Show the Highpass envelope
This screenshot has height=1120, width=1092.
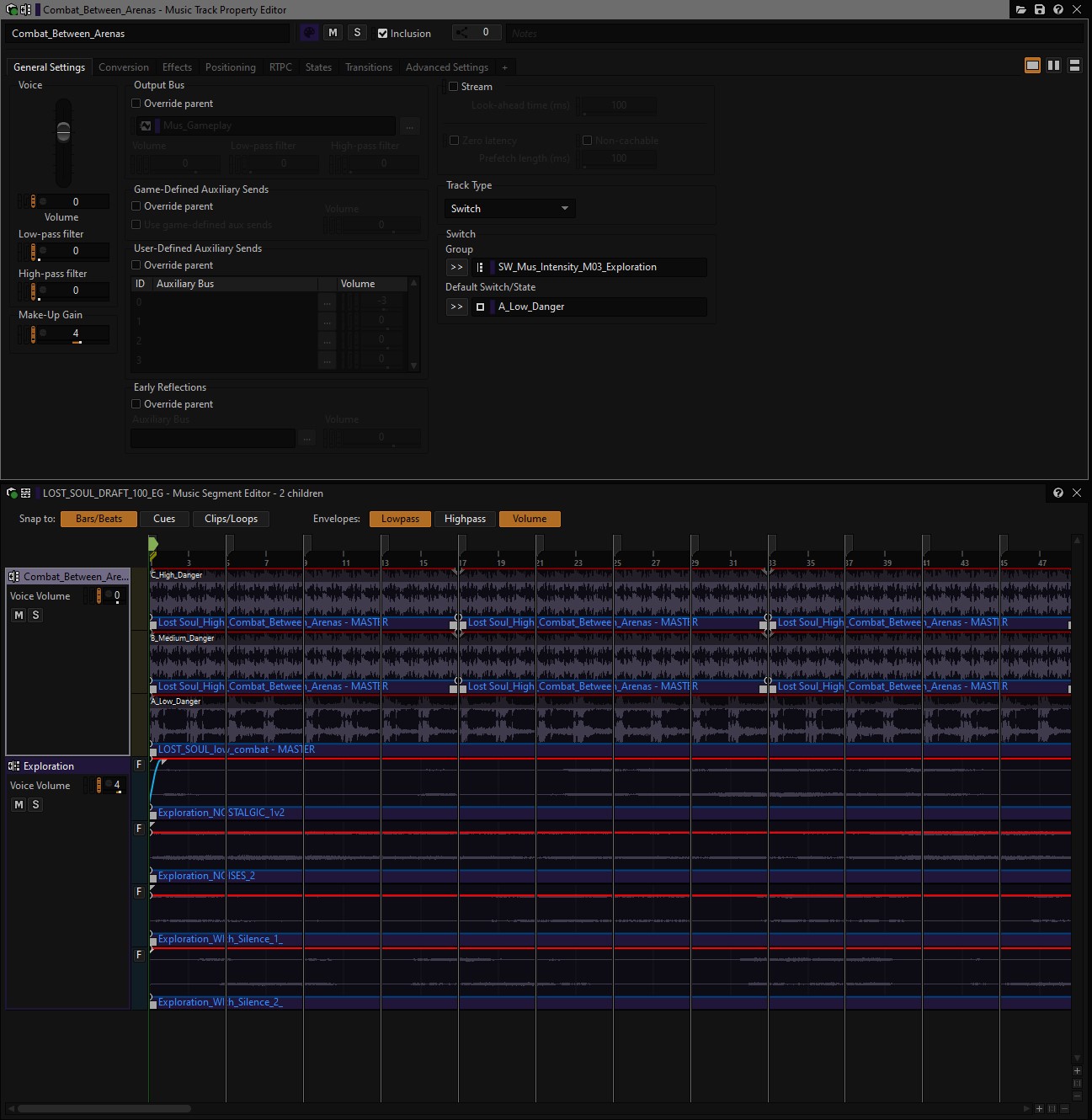coord(464,519)
